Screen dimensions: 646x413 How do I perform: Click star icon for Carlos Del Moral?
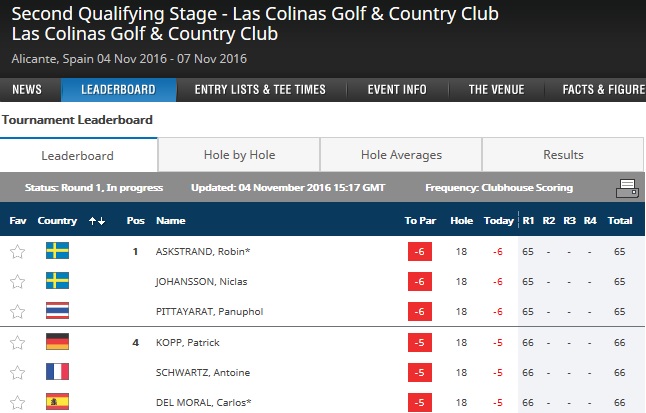tap(17, 402)
